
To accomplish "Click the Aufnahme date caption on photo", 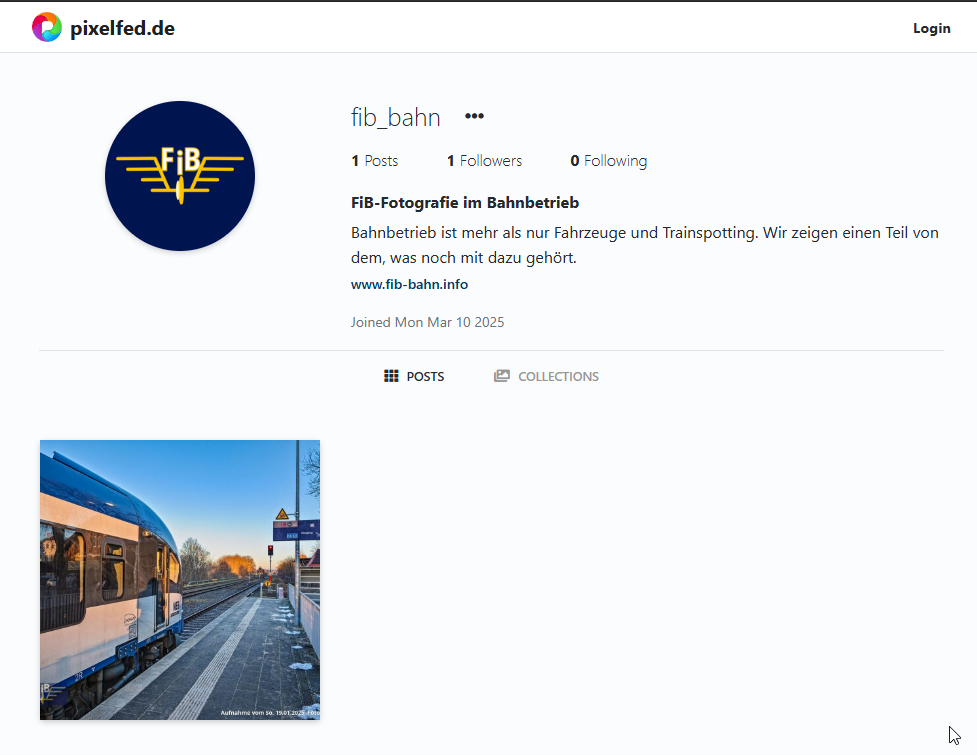I will 269,712.
